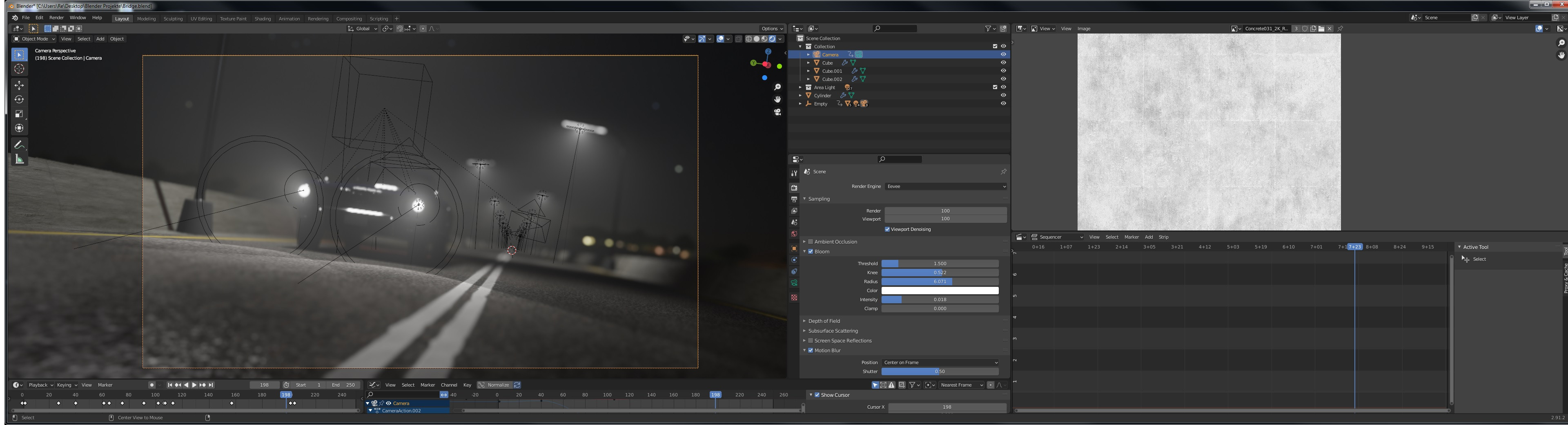Screen dimensions: 1568x425
Task: Open the viewport Add menu button
Action: [x=100, y=39]
